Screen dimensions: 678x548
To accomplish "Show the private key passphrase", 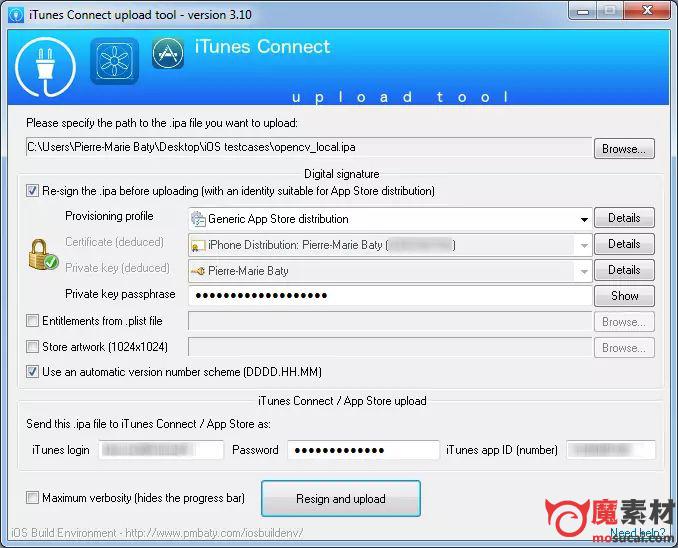I will (x=624, y=296).
